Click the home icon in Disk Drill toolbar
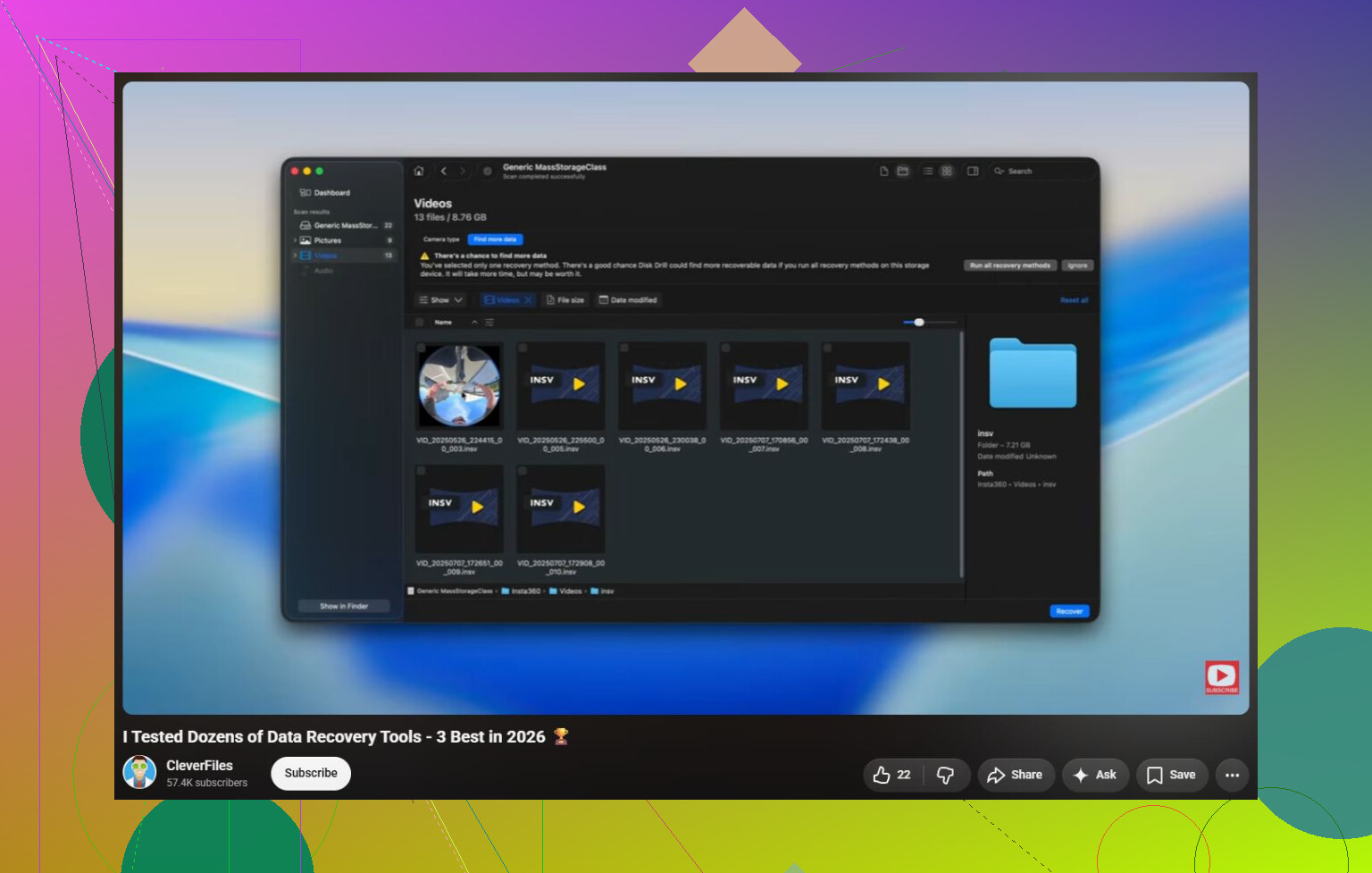The width and height of the screenshot is (1372, 873). click(x=419, y=171)
